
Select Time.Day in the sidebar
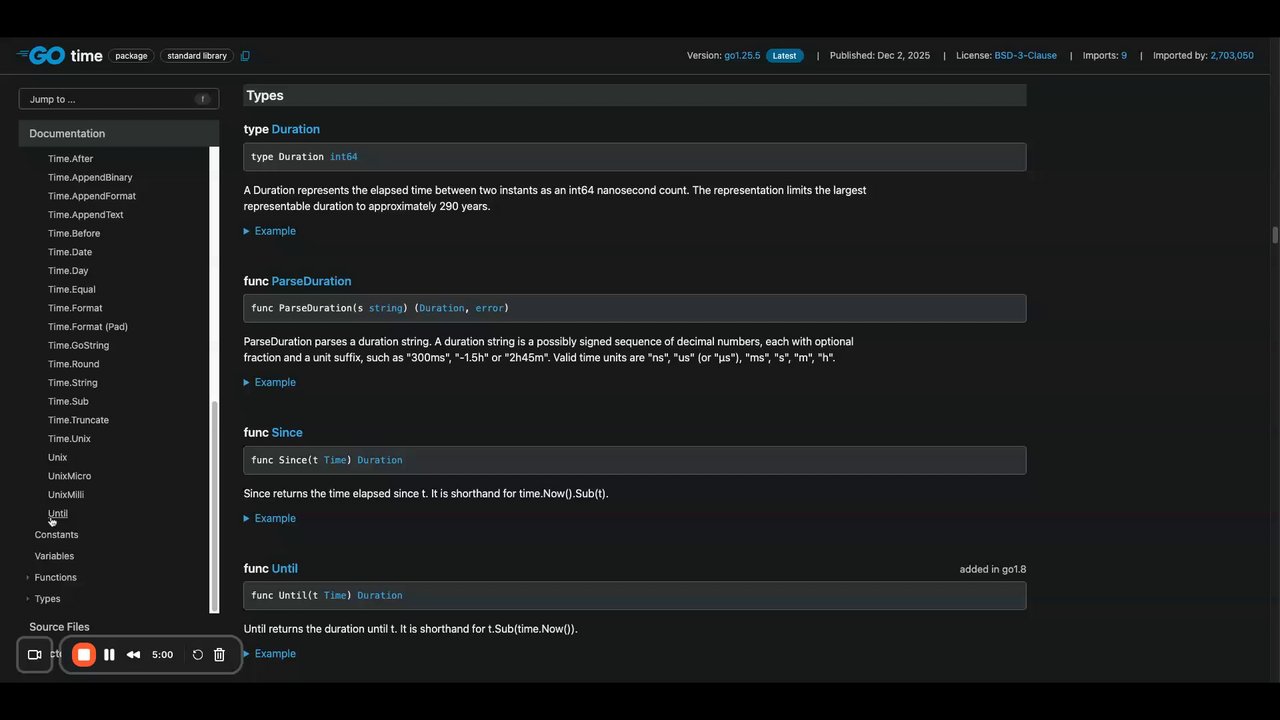tap(68, 271)
